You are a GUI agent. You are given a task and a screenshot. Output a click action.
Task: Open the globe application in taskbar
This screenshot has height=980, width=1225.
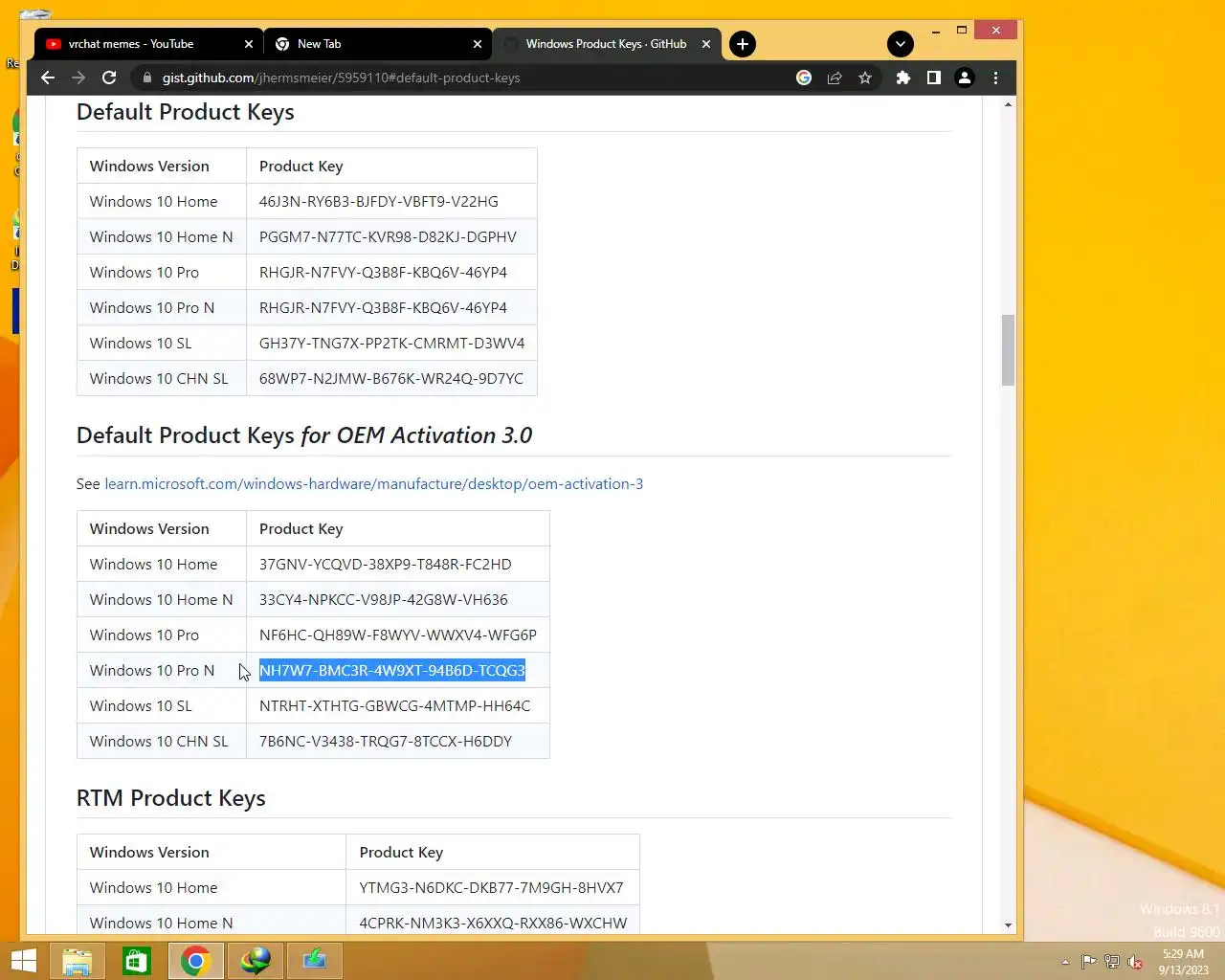click(256, 961)
